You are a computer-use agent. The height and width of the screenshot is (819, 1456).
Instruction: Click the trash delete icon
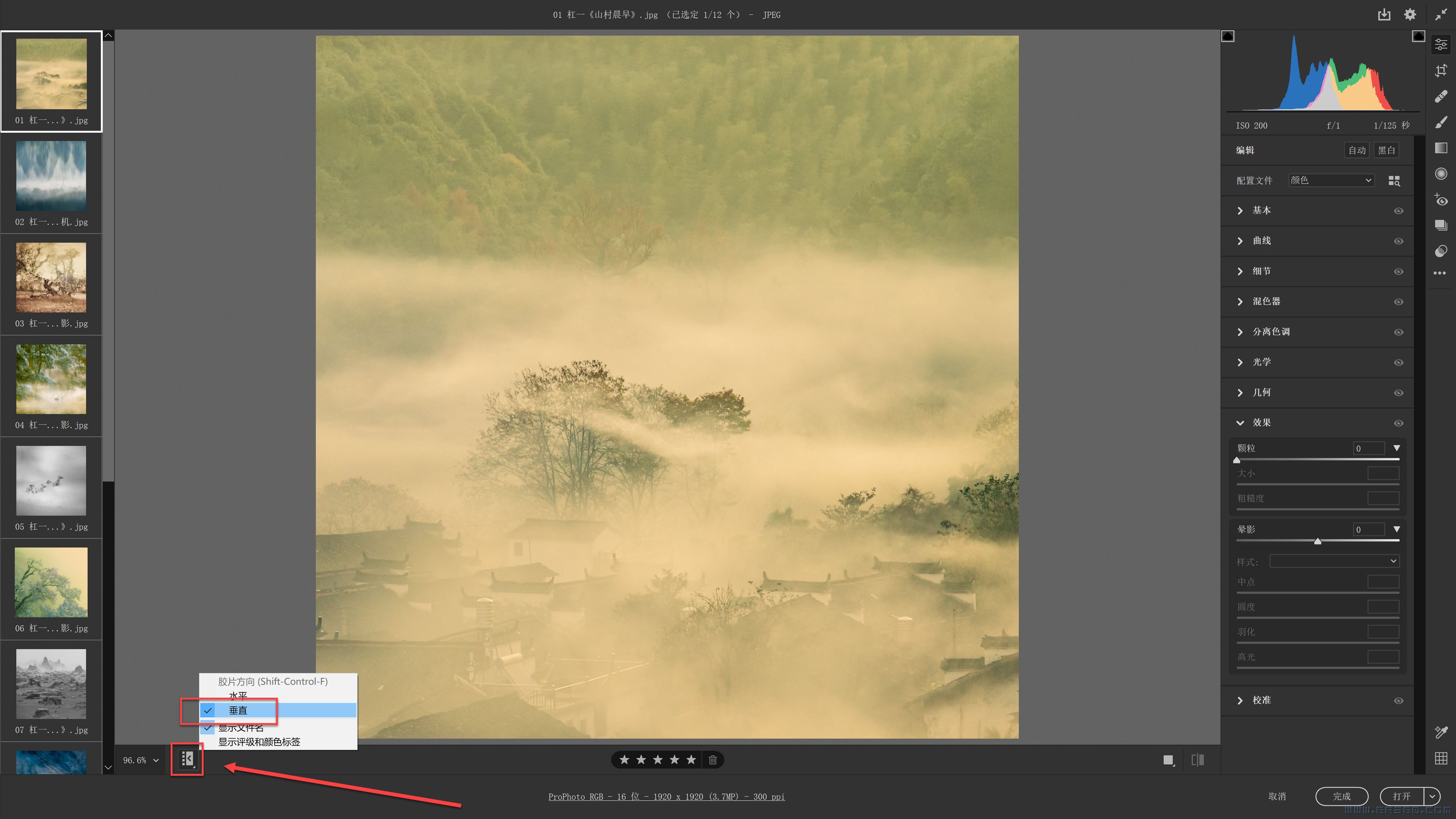click(713, 759)
